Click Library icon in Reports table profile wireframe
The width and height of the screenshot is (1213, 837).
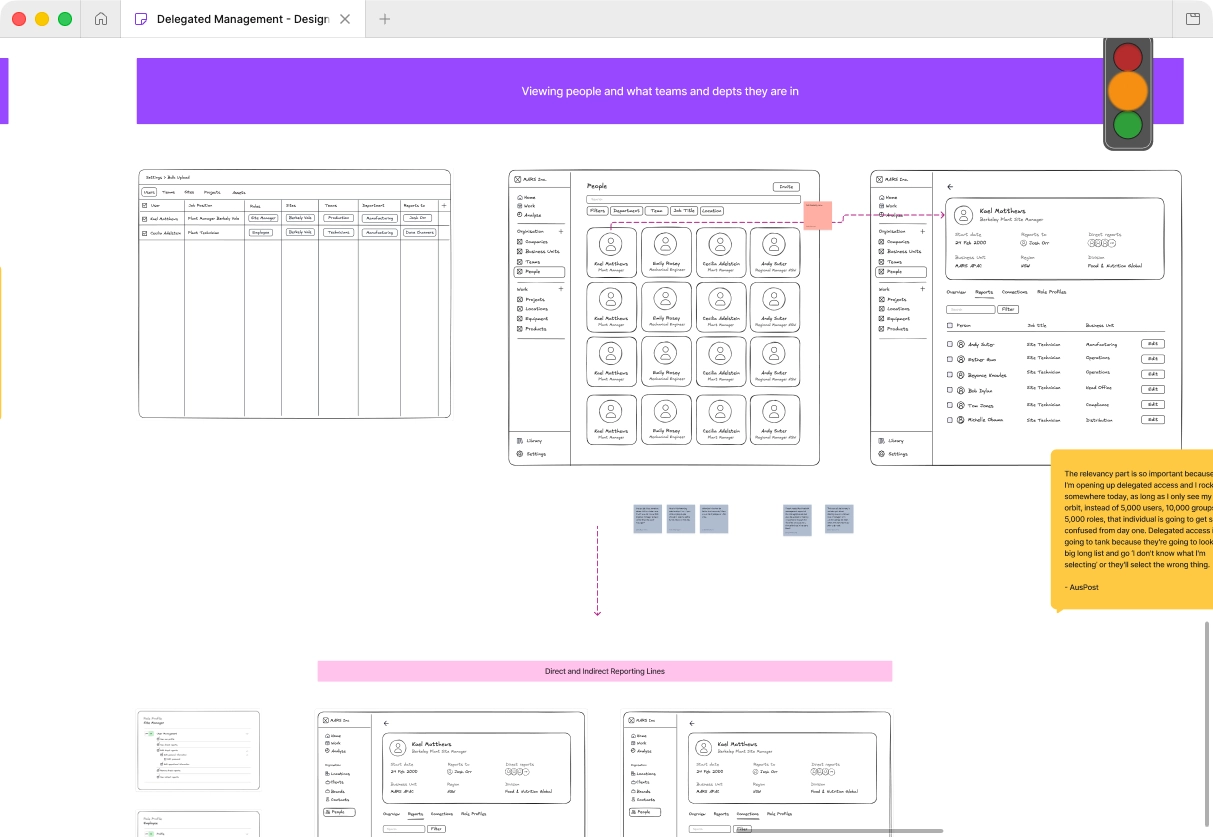[881, 440]
